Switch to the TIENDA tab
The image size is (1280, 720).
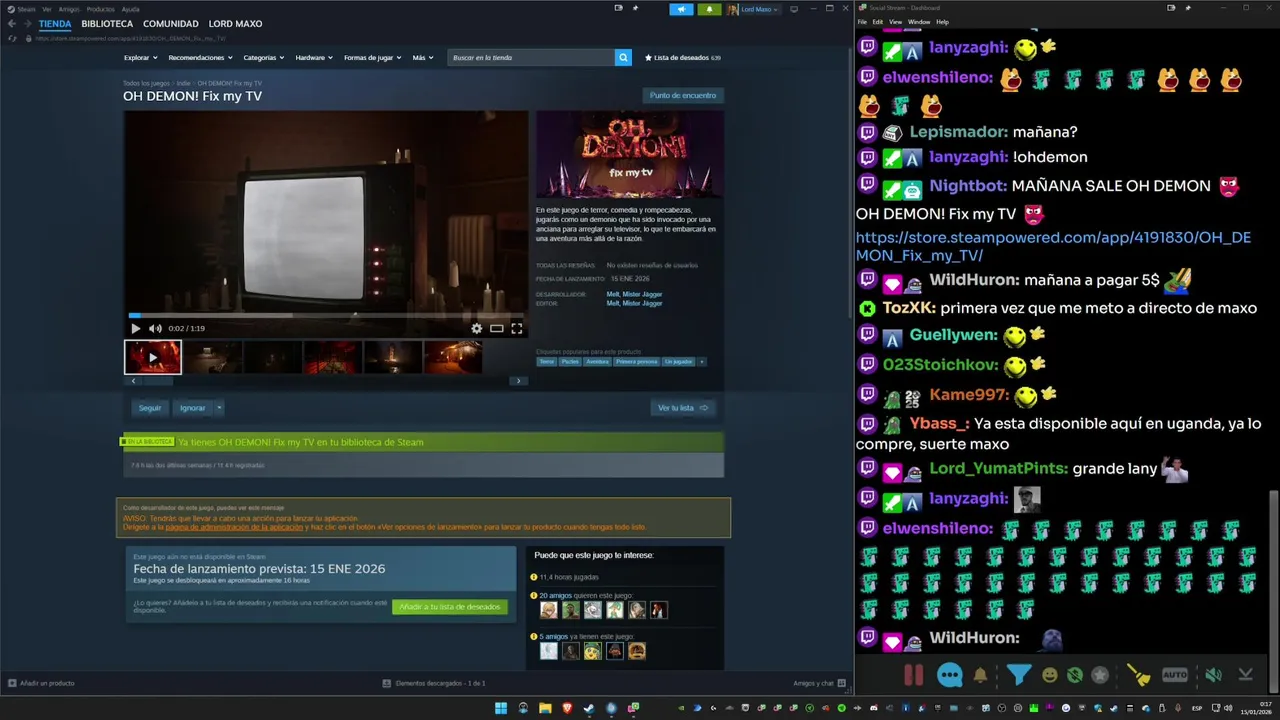click(x=55, y=24)
